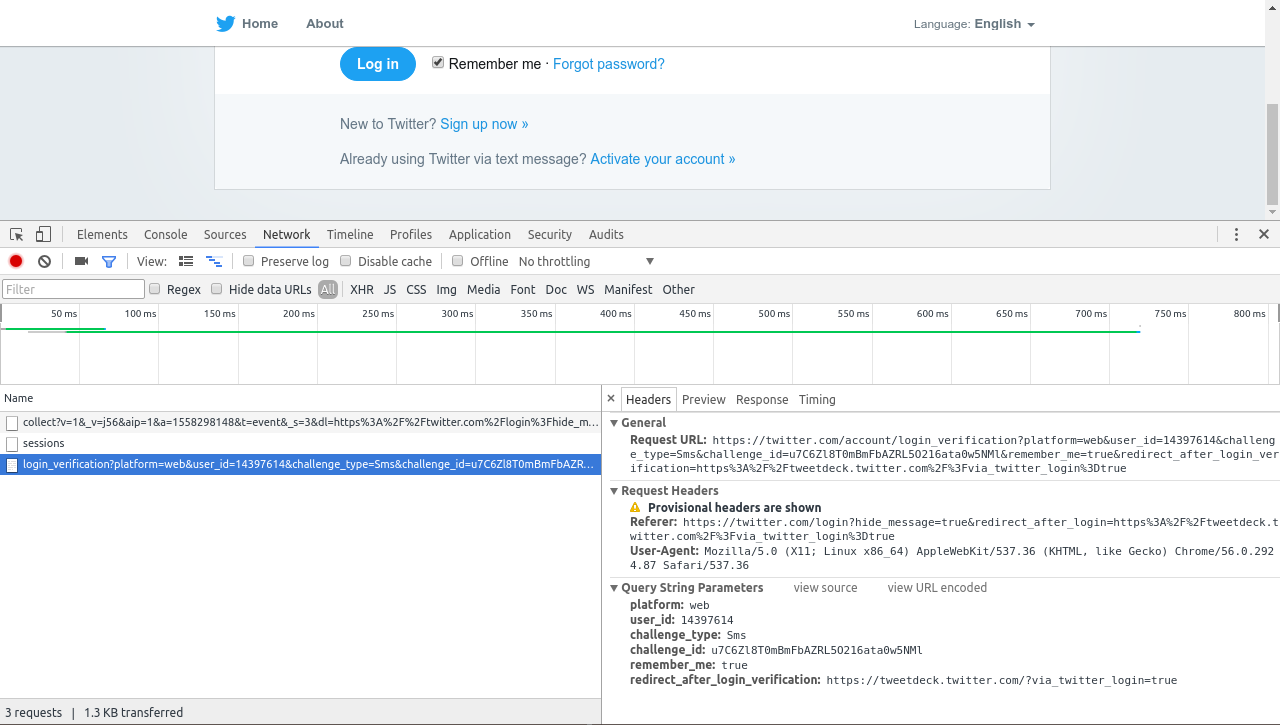The height and width of the screenshot is (725, 1280).
Task: Clear the network log
Action: point(44,261)
